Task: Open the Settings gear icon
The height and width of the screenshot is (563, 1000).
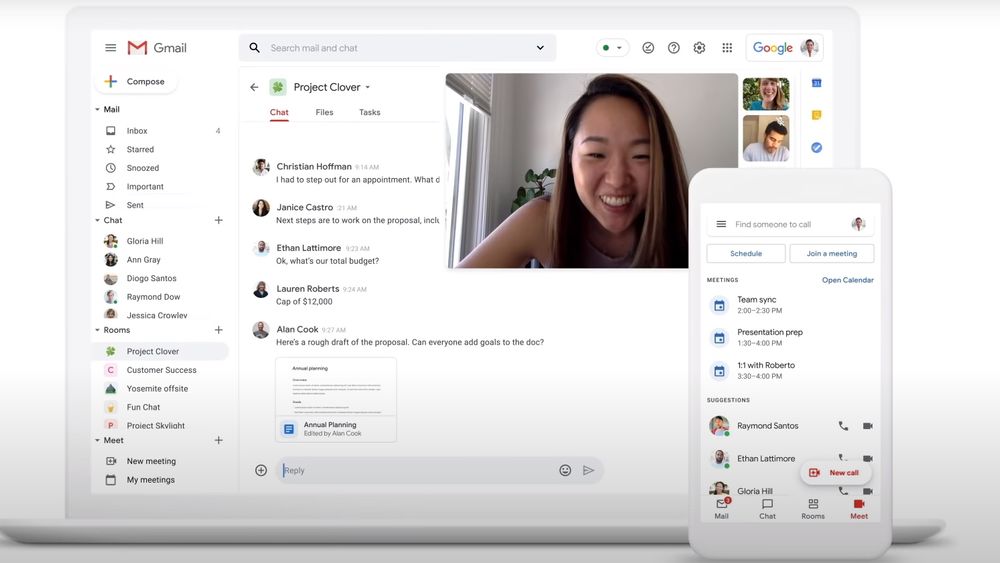Action: tap(700, 48)
